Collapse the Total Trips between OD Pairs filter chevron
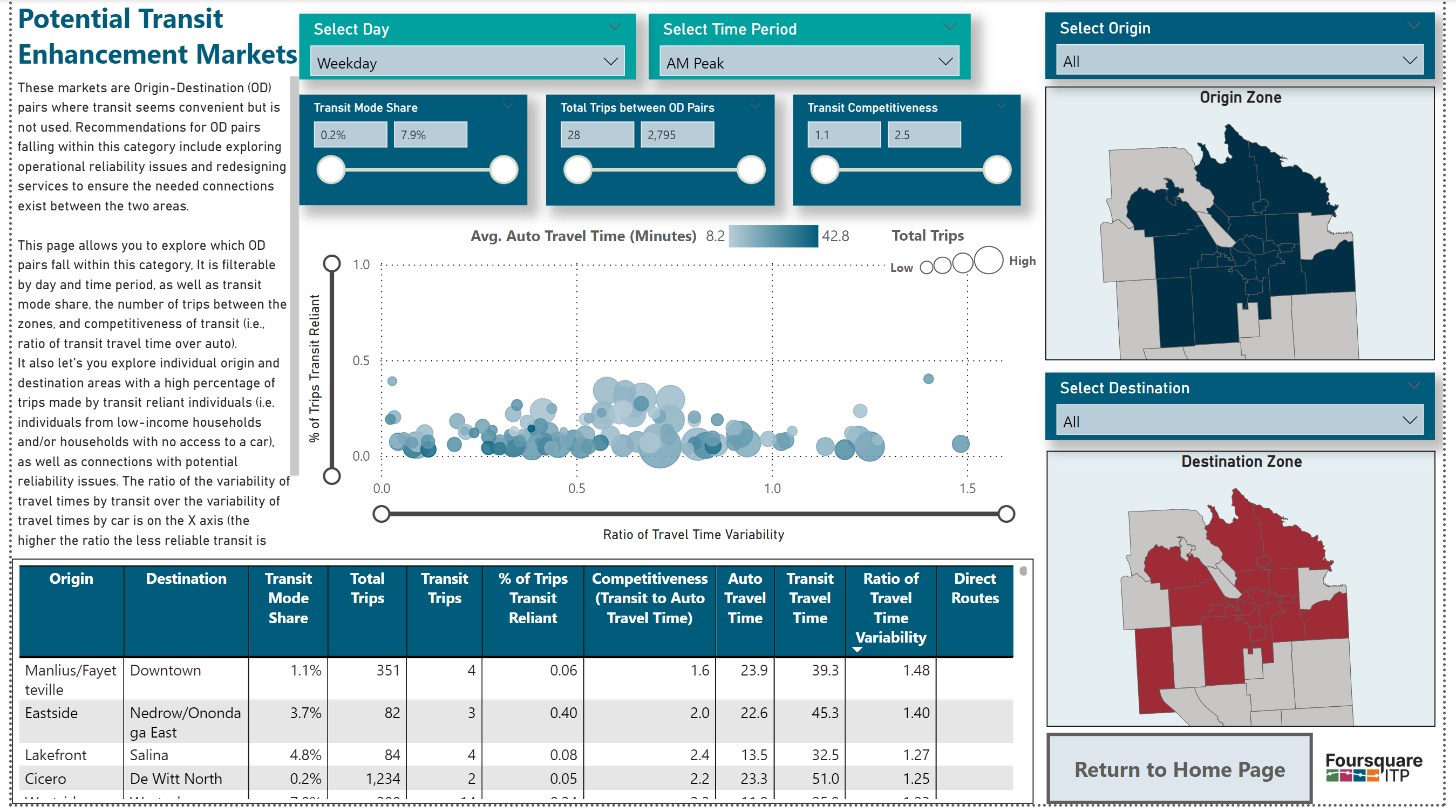The width and height of the screenshot is (1456, 812). tap(755, 105)
